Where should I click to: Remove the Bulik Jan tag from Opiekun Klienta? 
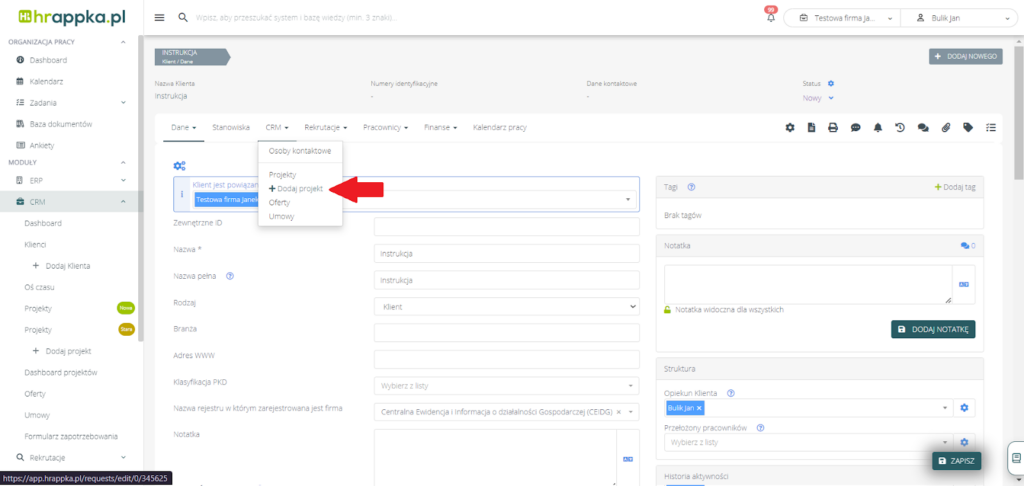click(699, 408)
